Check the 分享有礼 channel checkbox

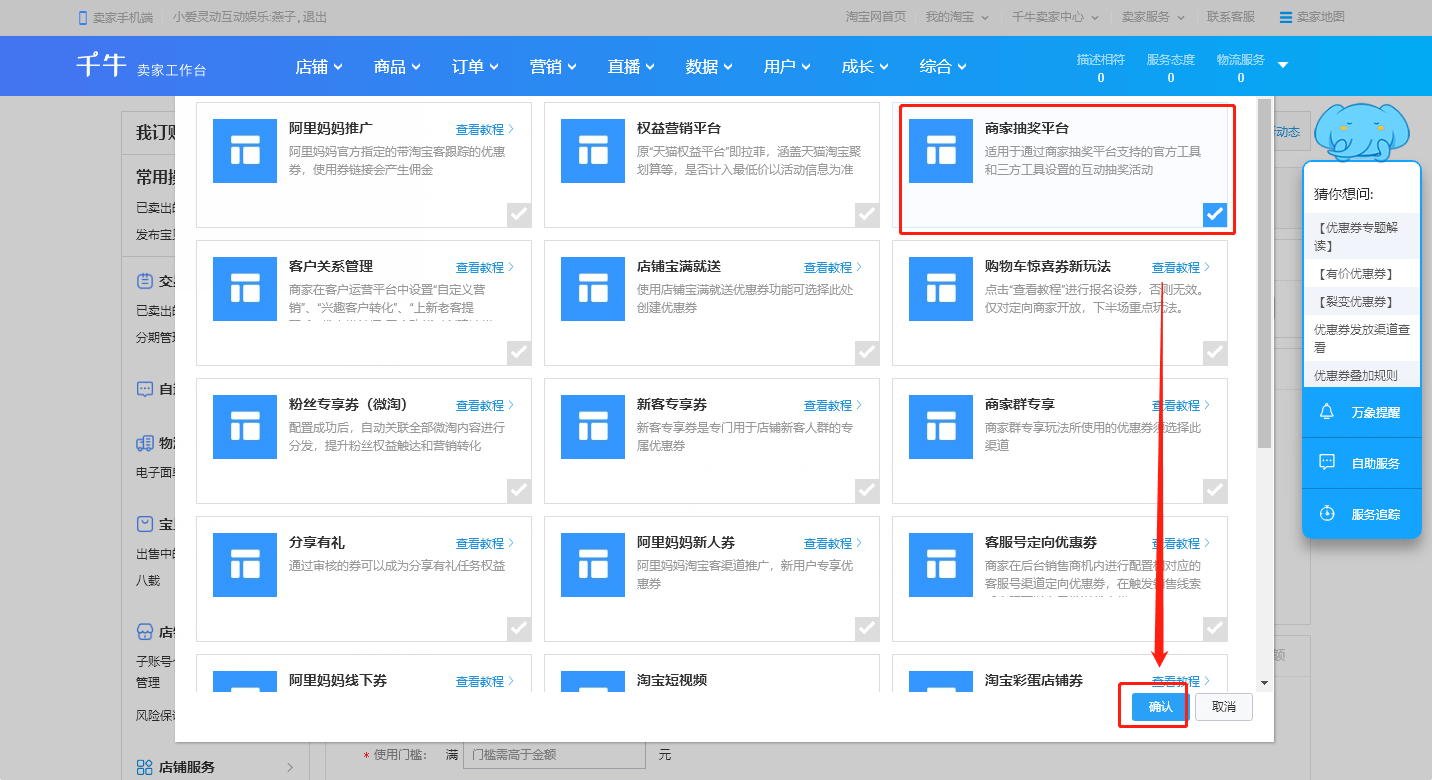click(518, 628)
